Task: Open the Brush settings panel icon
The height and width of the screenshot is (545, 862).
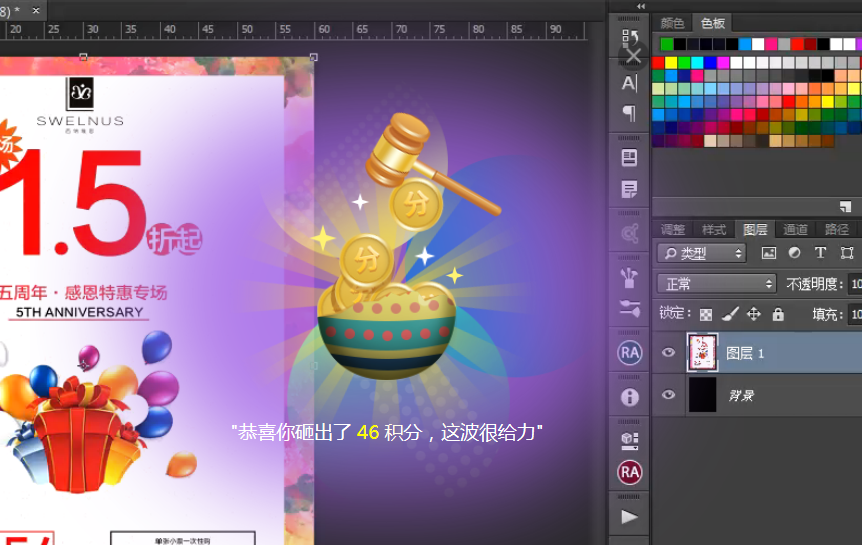Action: (629, 308)
